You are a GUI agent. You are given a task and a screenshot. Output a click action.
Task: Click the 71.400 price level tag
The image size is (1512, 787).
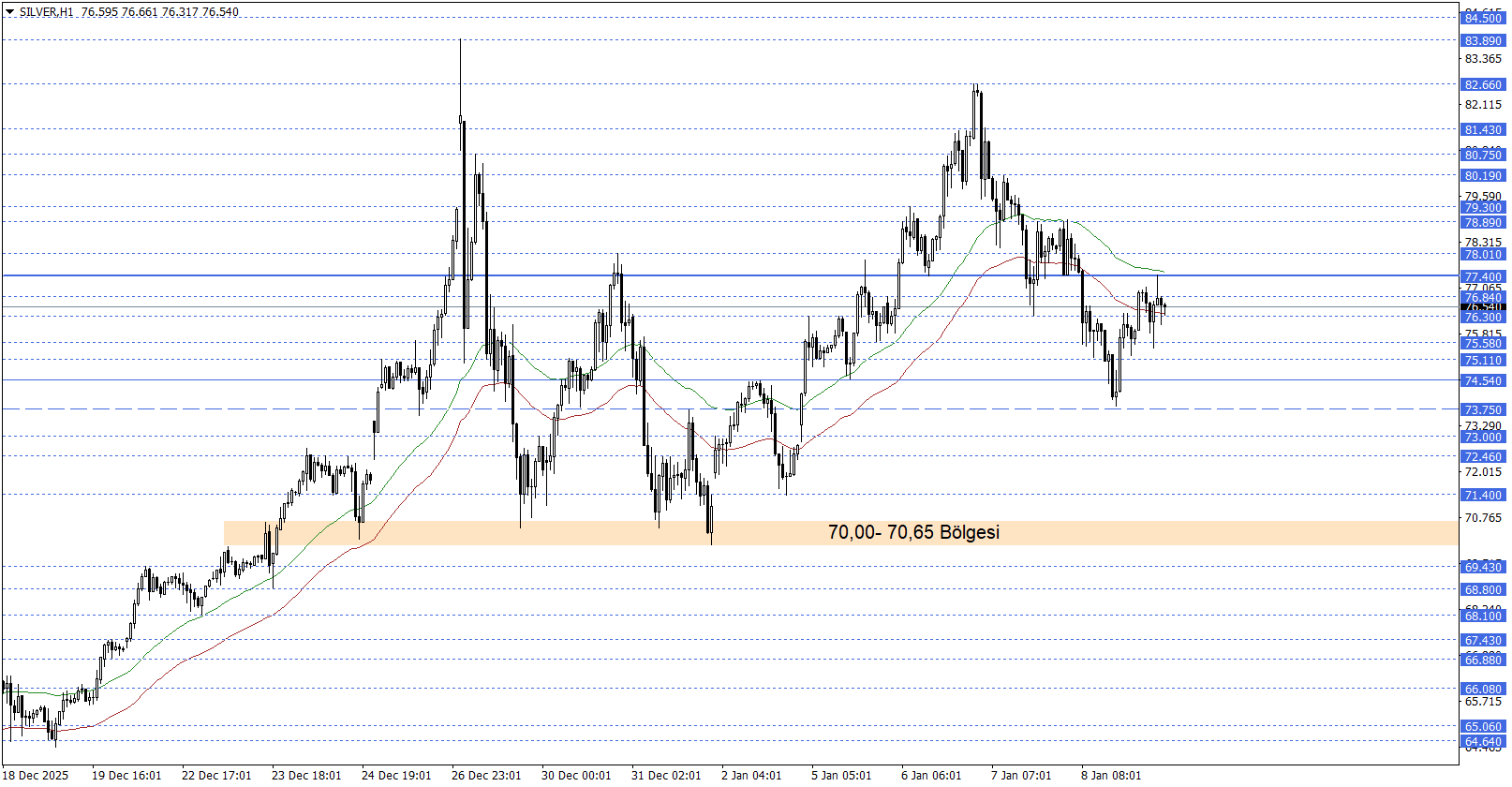click(x=1483, y=495)
